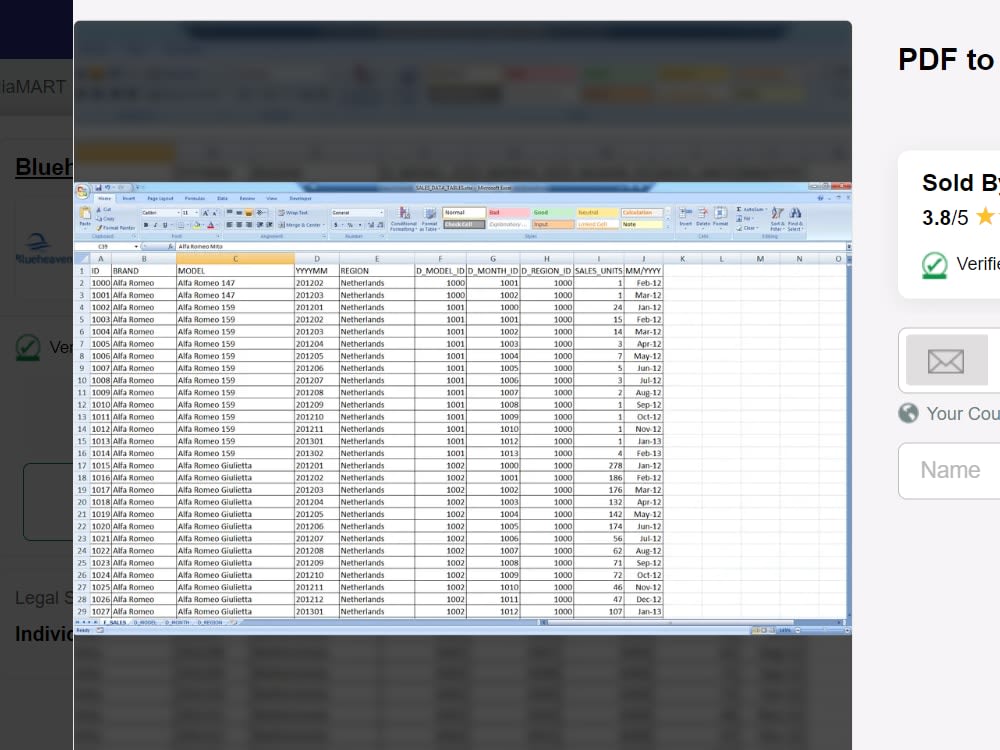Click the Office button in Excel

click(x=82, y=191)
